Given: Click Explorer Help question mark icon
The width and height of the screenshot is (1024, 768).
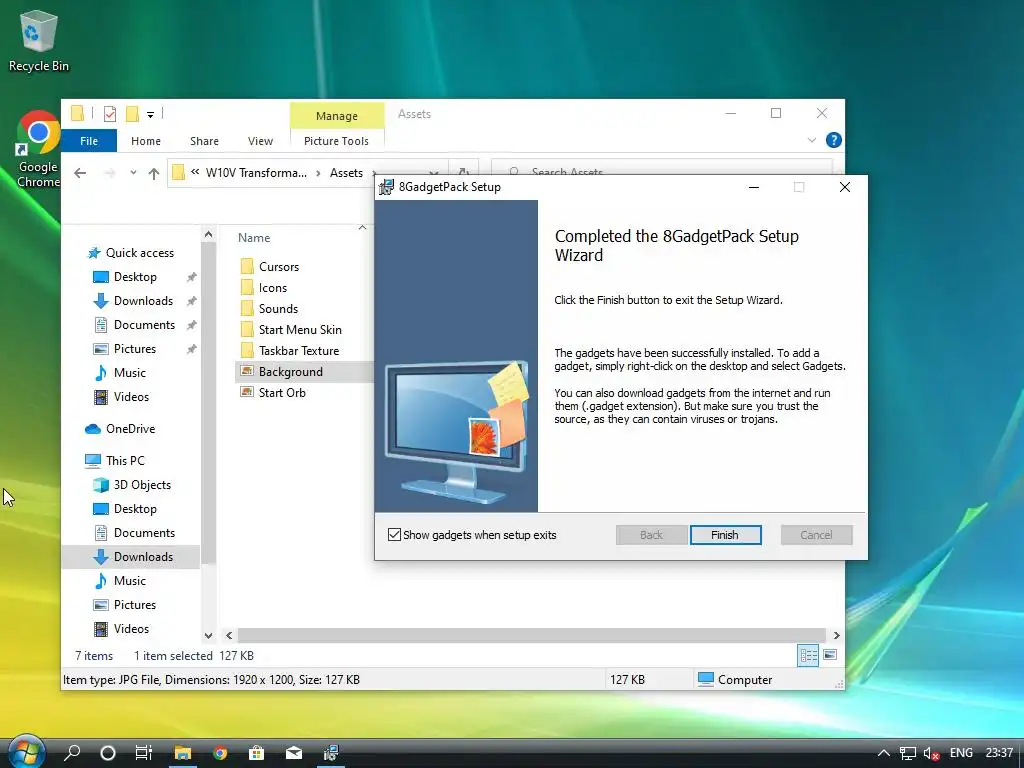Looking at the screenshot, I should tap(833, 140).
